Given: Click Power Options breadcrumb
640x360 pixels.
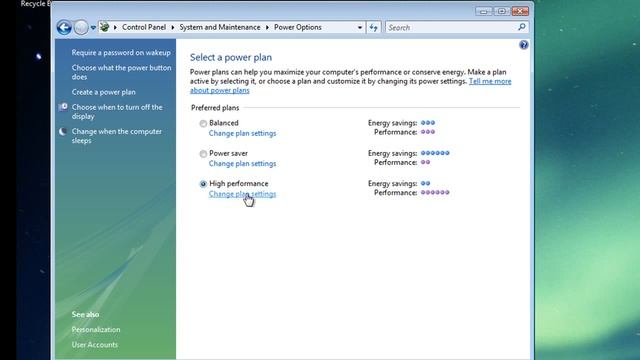Looking at the screenshot, I should click(298, 27).
